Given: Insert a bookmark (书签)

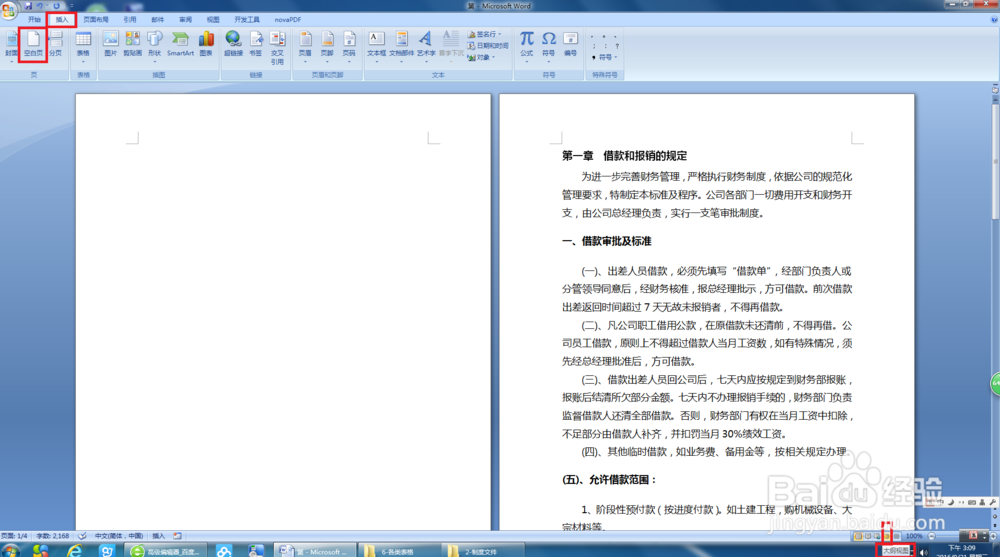Looking at the screenshot, I should click(x=256, y=45).
